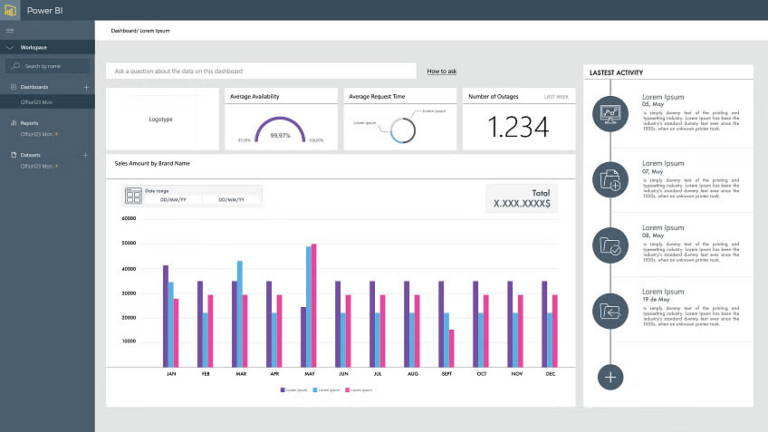This screenshot has height=432, width=768.
Task: Click the date range calendar icon
Action: pyautogui.click(x=133, y=195)
